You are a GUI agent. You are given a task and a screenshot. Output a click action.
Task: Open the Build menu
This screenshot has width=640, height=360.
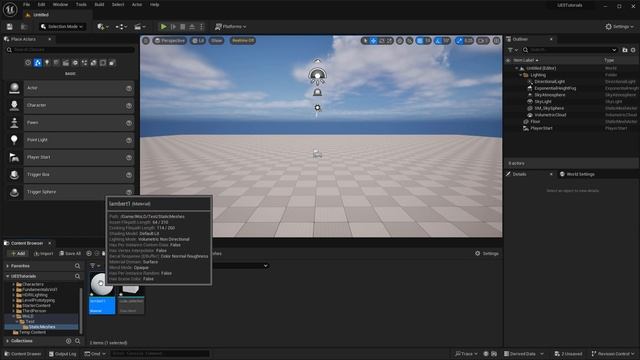click(99, 4)
